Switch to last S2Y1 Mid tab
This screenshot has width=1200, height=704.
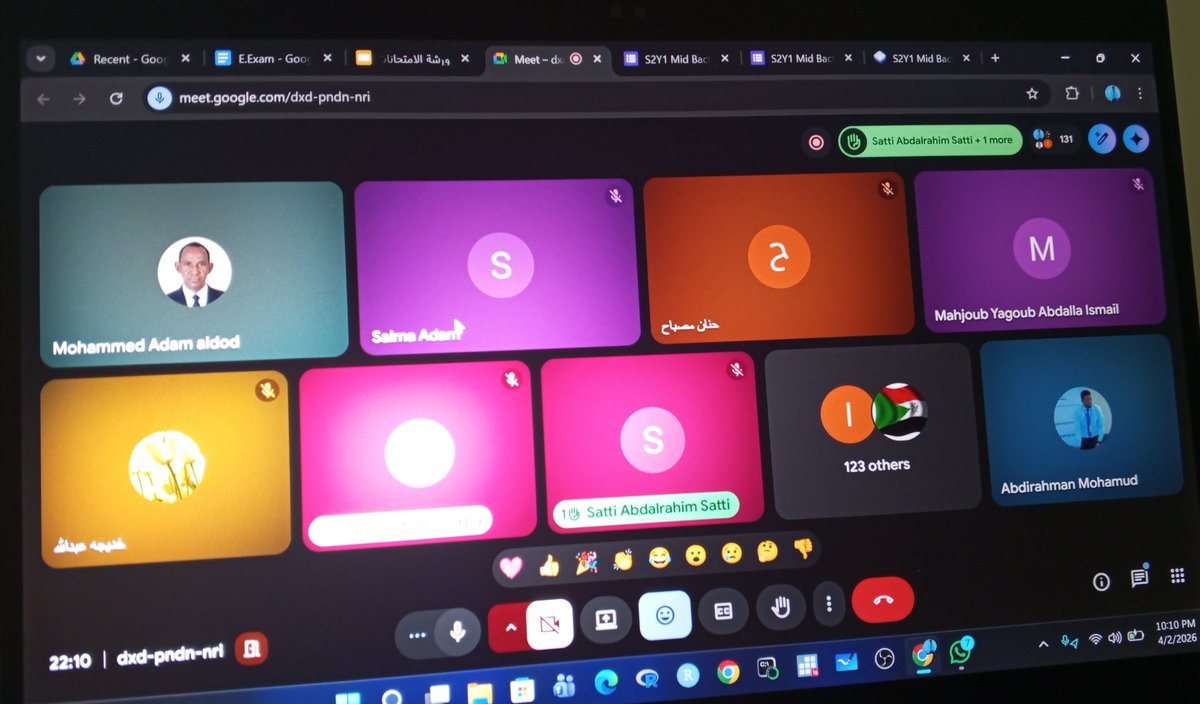tap(922, 58)
